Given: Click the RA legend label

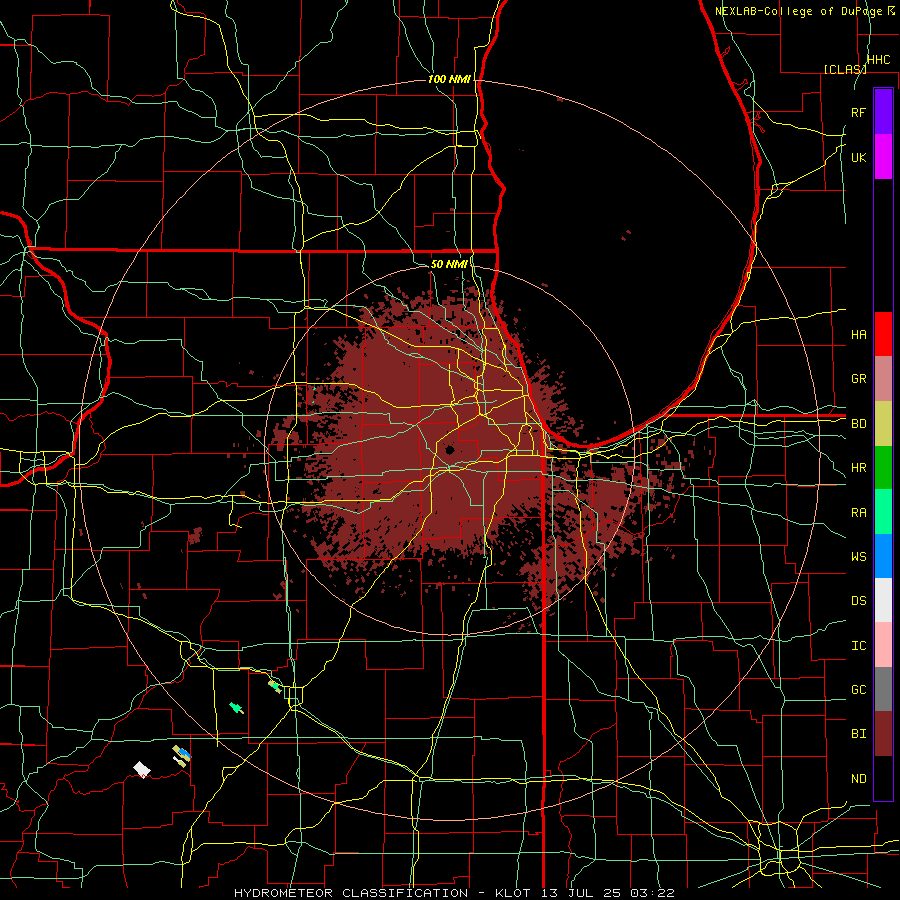Looking at the screenshot, I should (859, 513).
